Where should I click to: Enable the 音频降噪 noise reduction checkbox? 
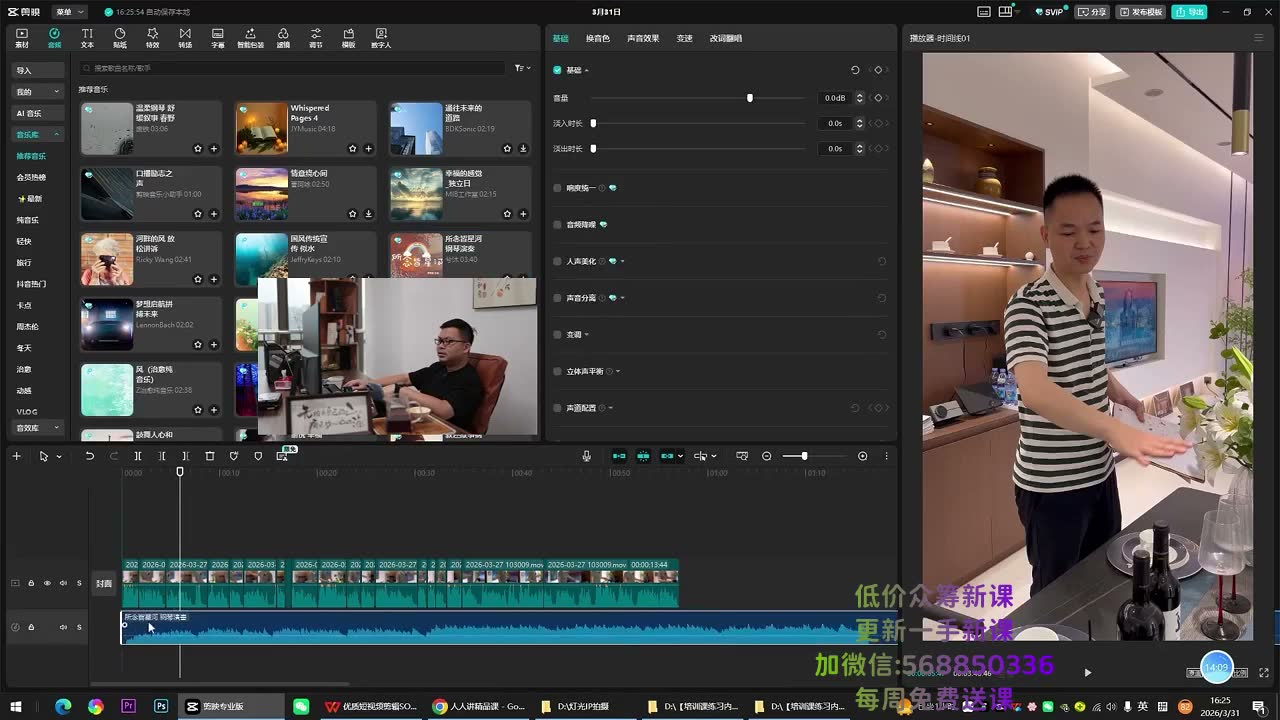[557, 225]
